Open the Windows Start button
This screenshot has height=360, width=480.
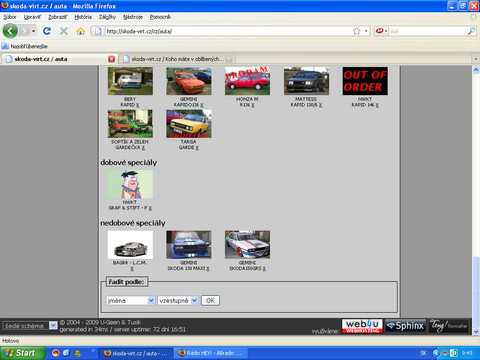(23, 353)
